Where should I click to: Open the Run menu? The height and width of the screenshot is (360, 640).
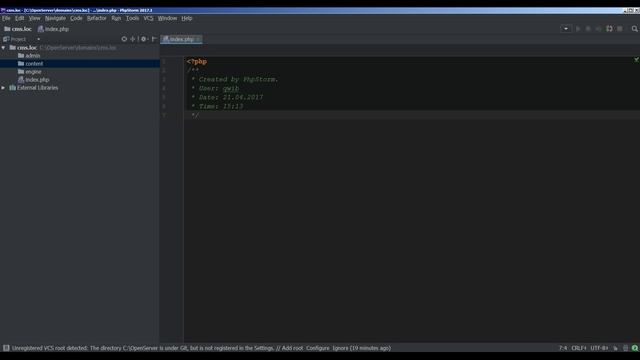pyautogui.click(x=116, y=18)
